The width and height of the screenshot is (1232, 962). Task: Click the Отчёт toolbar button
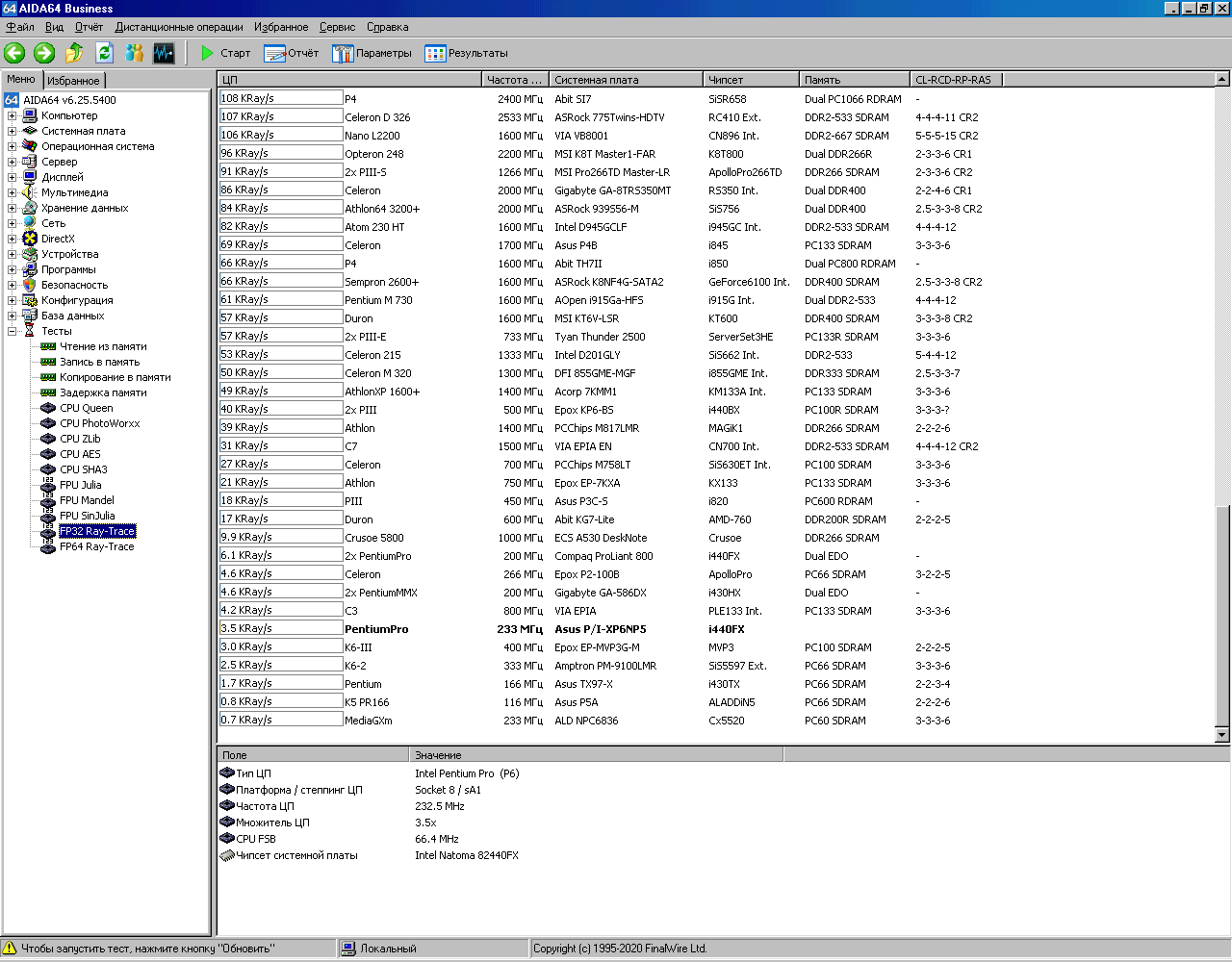(x=292, y=53)
